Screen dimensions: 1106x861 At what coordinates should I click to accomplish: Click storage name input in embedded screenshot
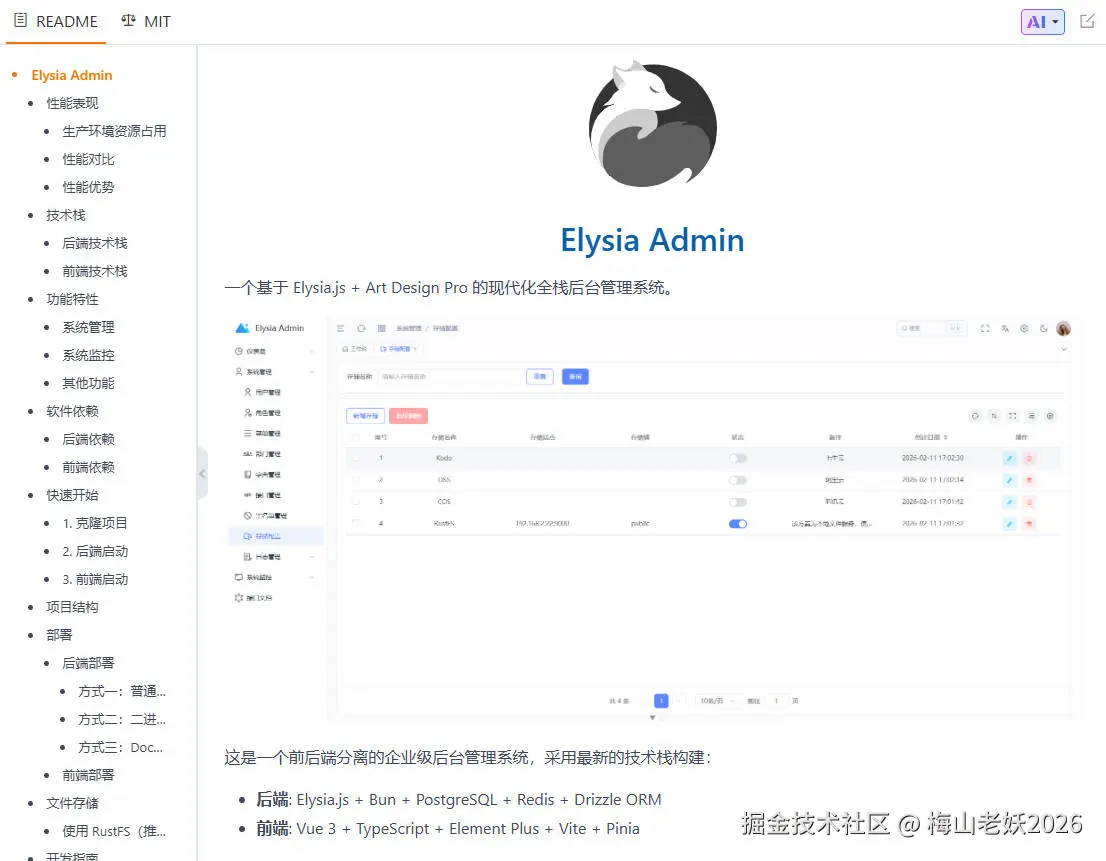tap(449, 377)
